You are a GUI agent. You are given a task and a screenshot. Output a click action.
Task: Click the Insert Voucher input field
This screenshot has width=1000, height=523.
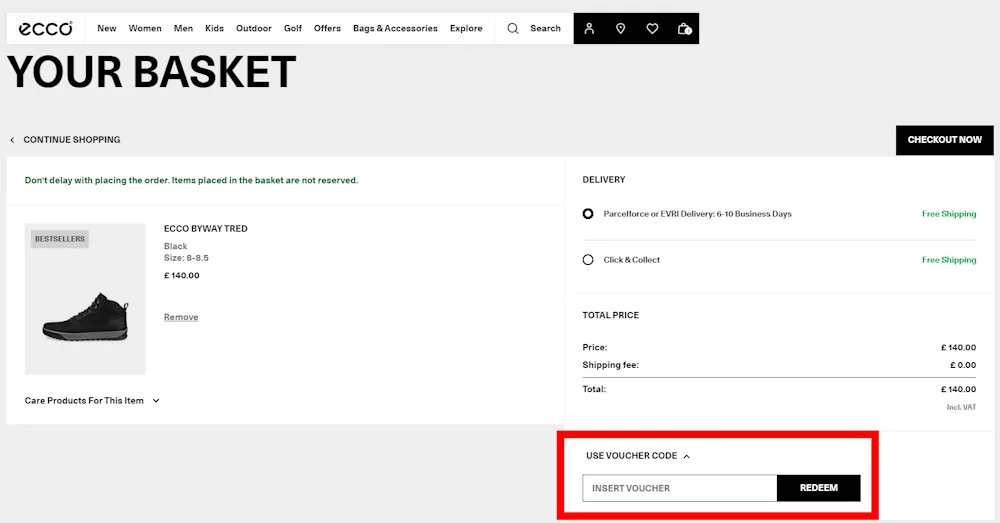tap(679, 488)
